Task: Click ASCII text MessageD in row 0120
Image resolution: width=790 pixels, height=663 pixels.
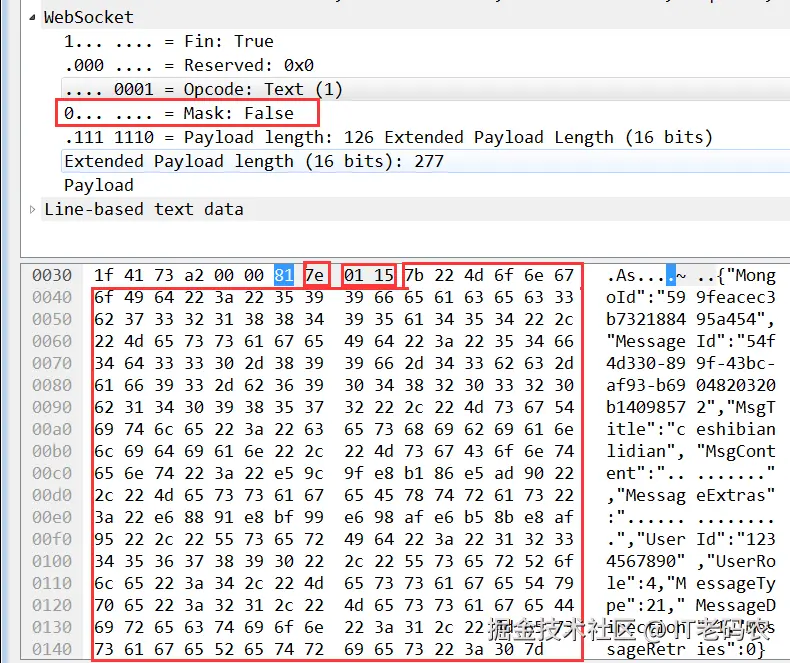Action: click(736, 606)
